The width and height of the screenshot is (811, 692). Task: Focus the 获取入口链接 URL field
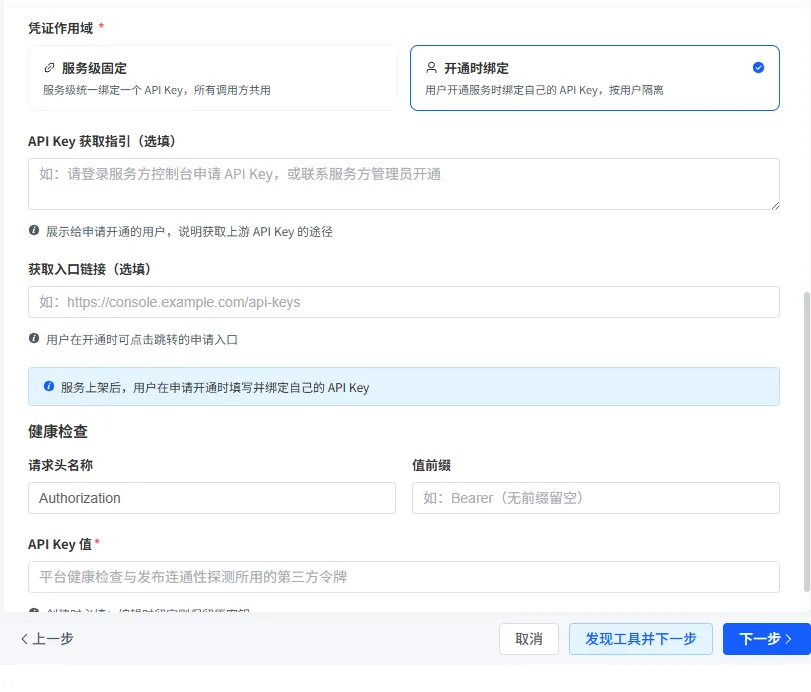pyautogui.click(x=404, y=302)
